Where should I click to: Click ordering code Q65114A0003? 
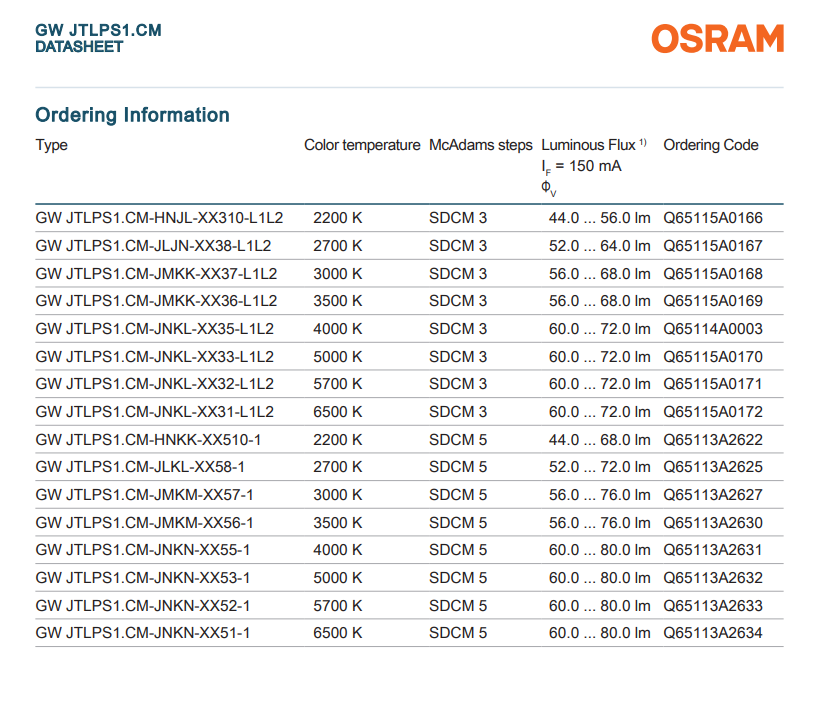pyautogui.click(x=713, y=328)
